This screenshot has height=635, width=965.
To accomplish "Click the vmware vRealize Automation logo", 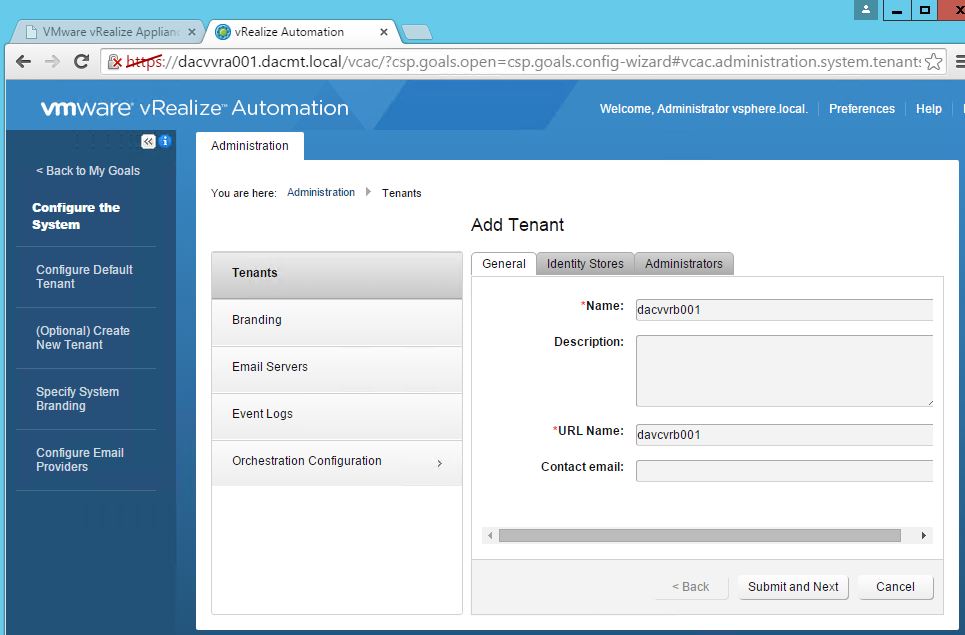I will coord(194,108).
